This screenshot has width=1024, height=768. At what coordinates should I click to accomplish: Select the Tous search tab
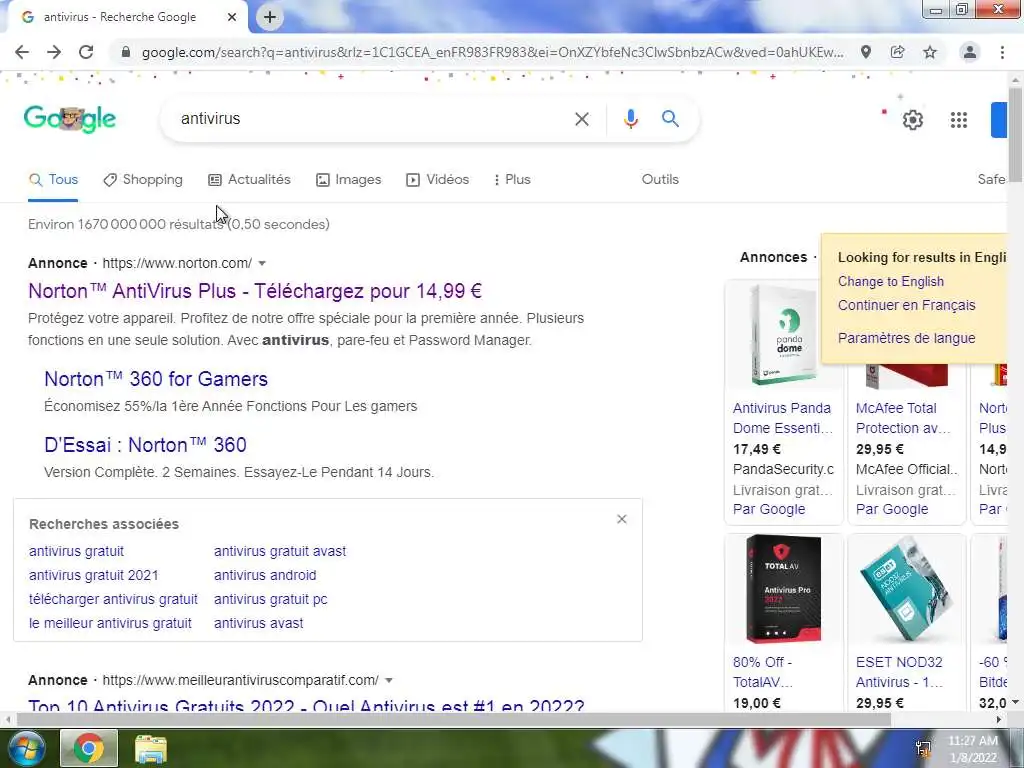coord(54,180)
